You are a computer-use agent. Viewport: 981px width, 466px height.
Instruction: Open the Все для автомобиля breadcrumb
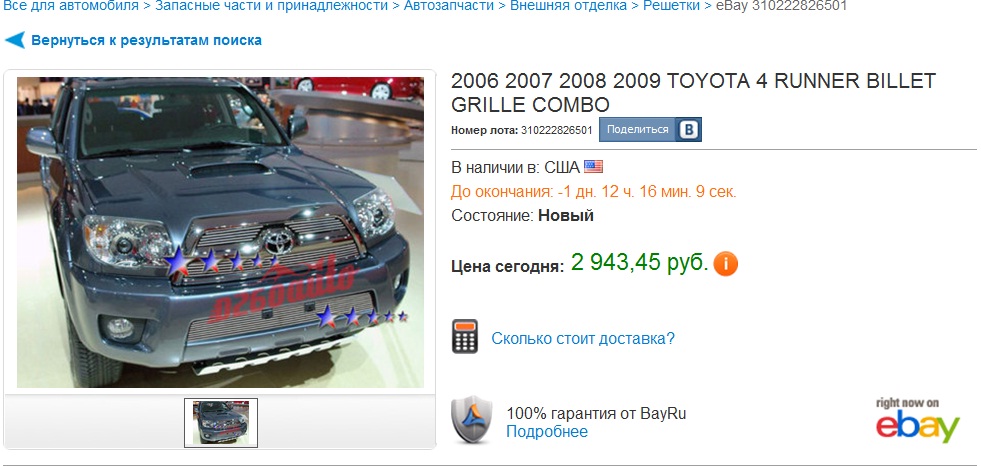click(71, 6)
